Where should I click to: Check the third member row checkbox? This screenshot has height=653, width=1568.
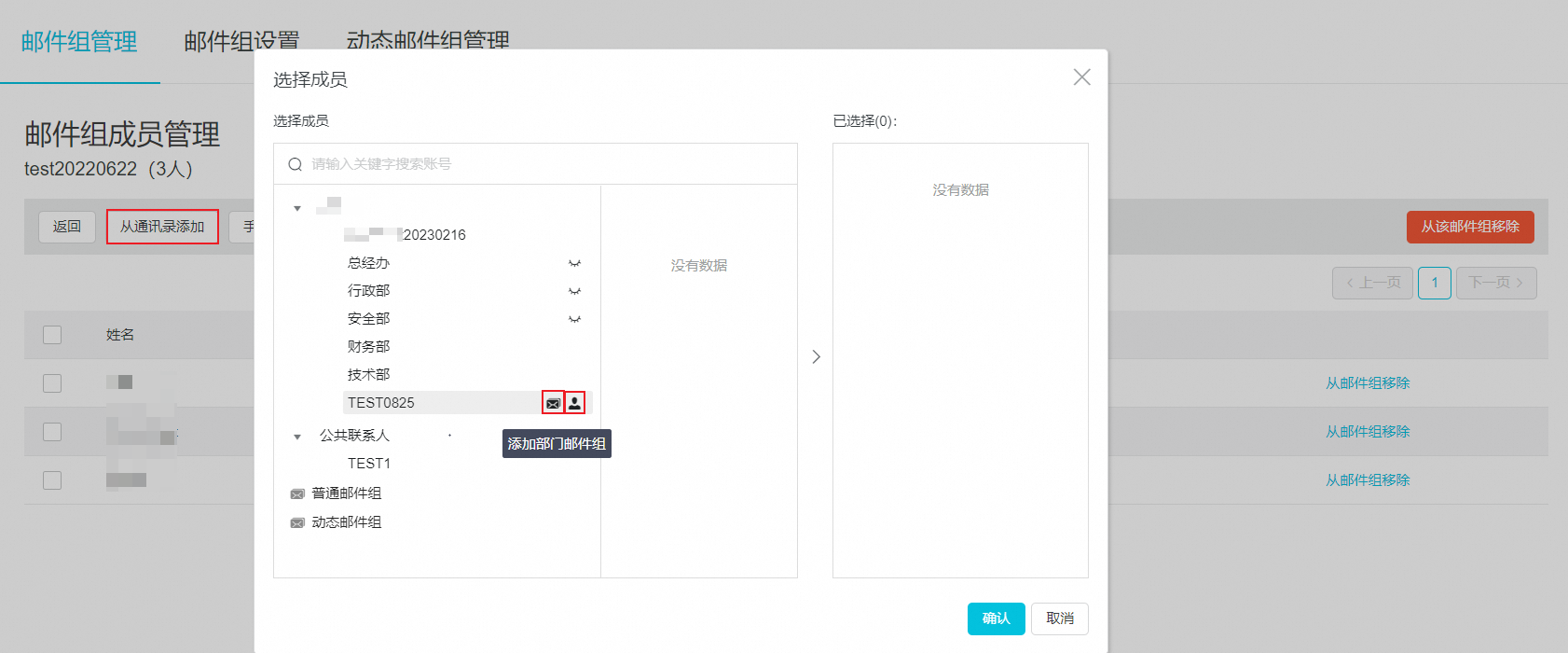coord(52,480)
